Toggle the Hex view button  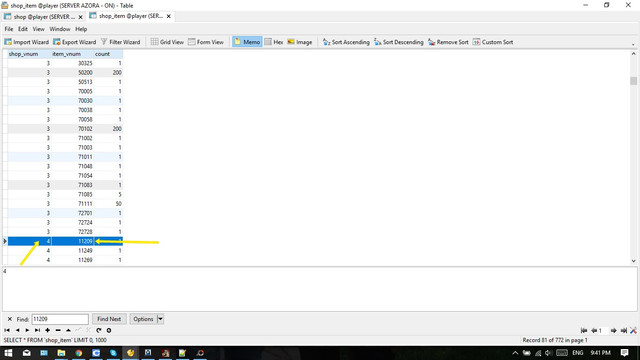[274, 42]
